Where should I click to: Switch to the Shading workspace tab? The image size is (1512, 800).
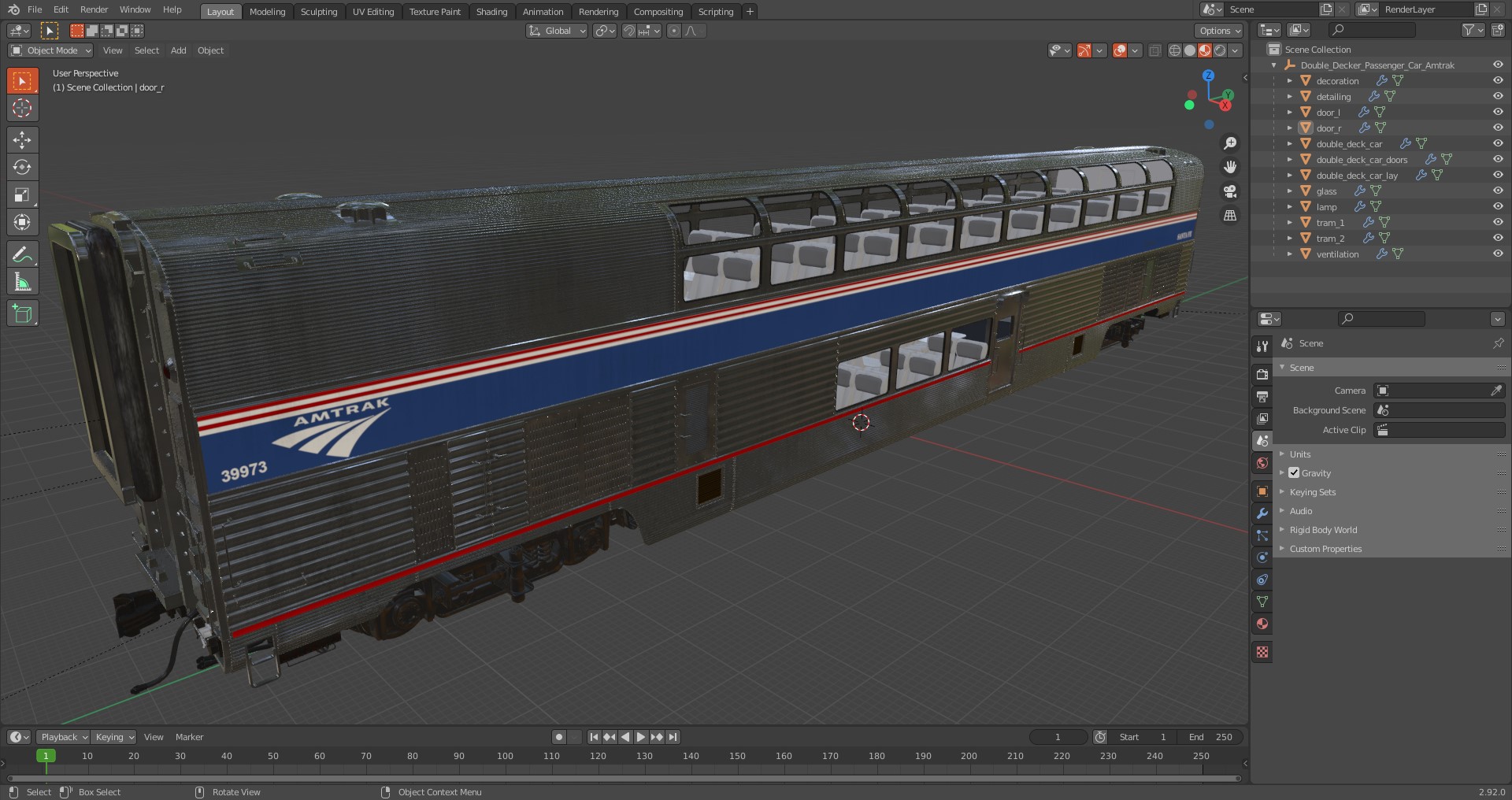[x=491, y=12]
